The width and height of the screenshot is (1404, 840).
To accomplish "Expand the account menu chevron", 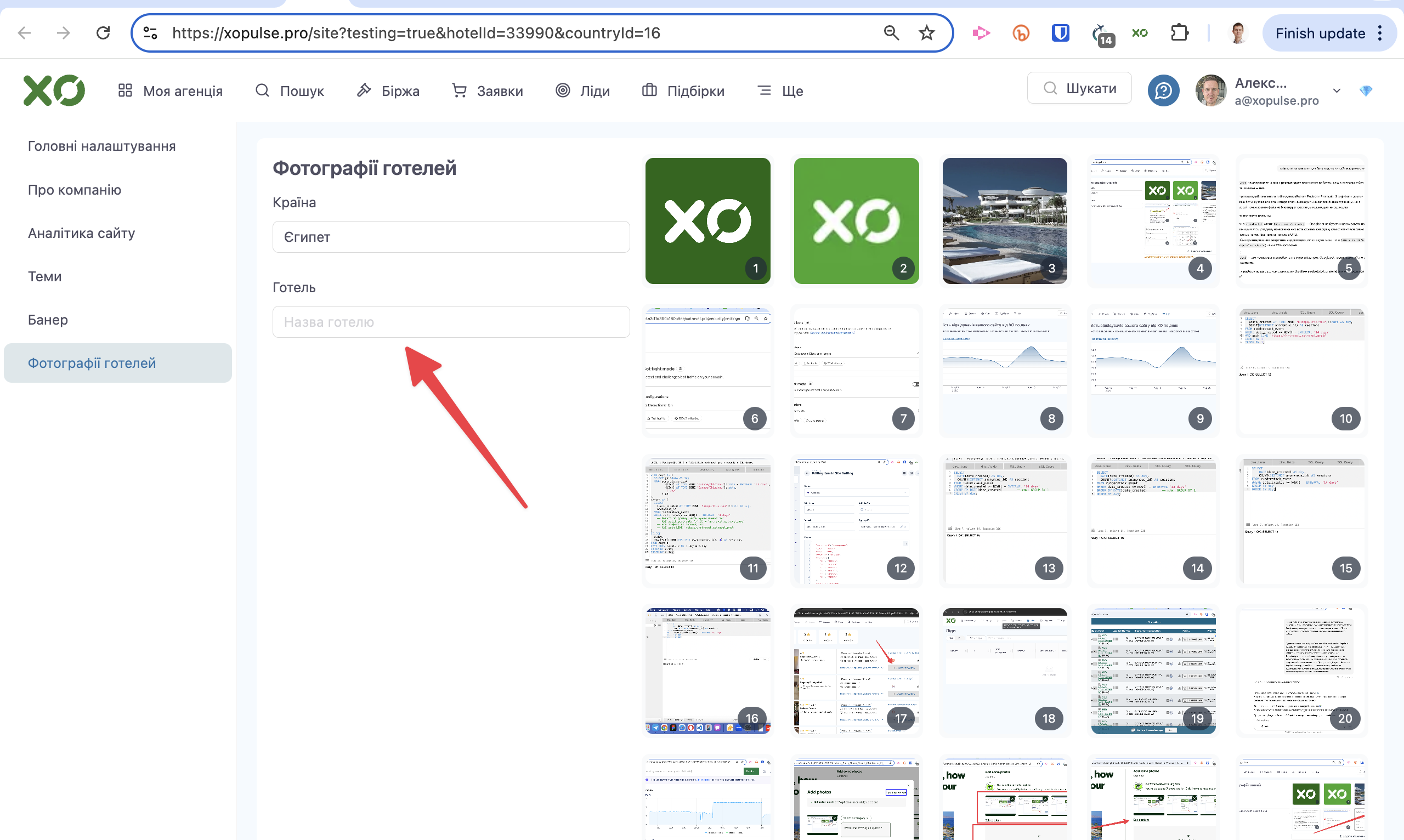I will click(x=1337, y=90).
